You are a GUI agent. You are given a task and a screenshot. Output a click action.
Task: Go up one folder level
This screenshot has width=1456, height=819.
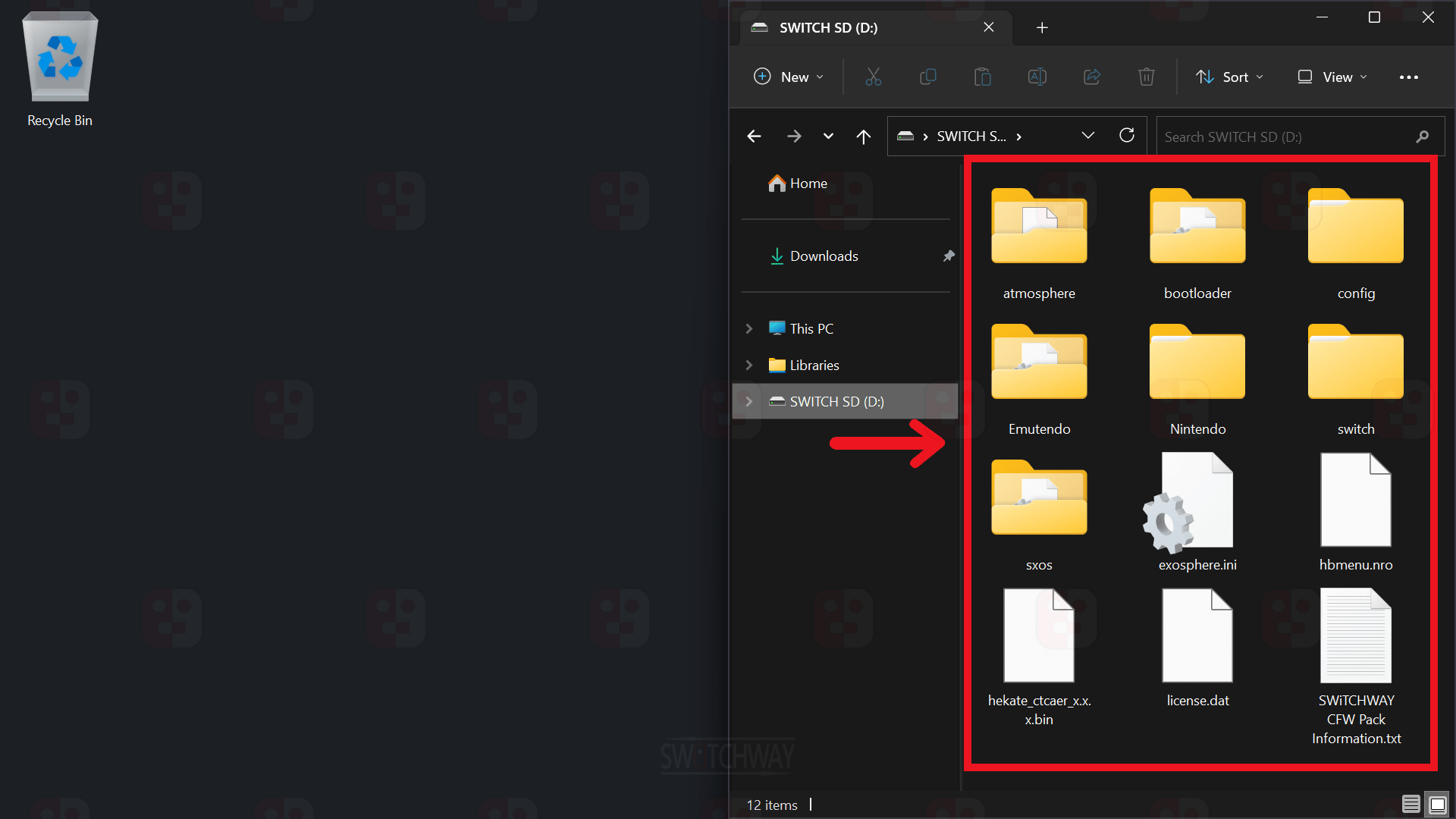coord(864,136)
